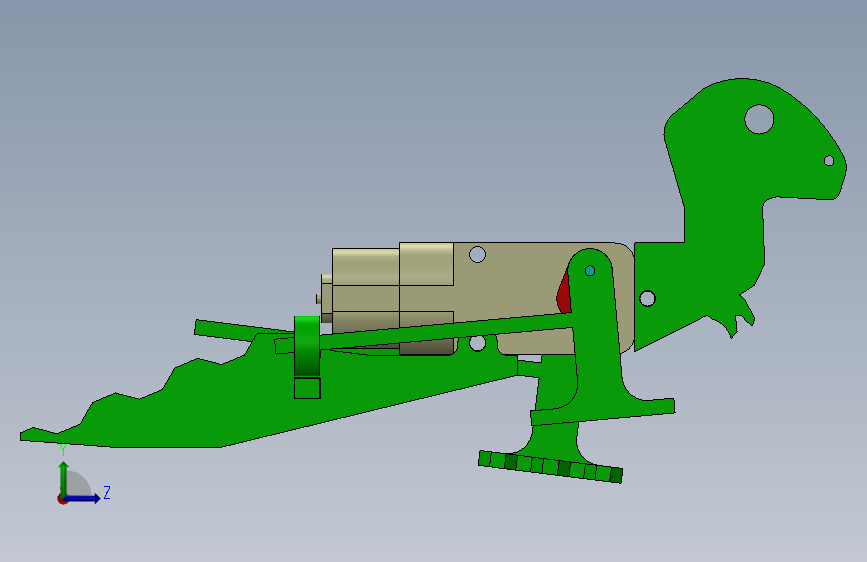
Task: Select the small nostril hole near the snout
Action: coord(828,160)
